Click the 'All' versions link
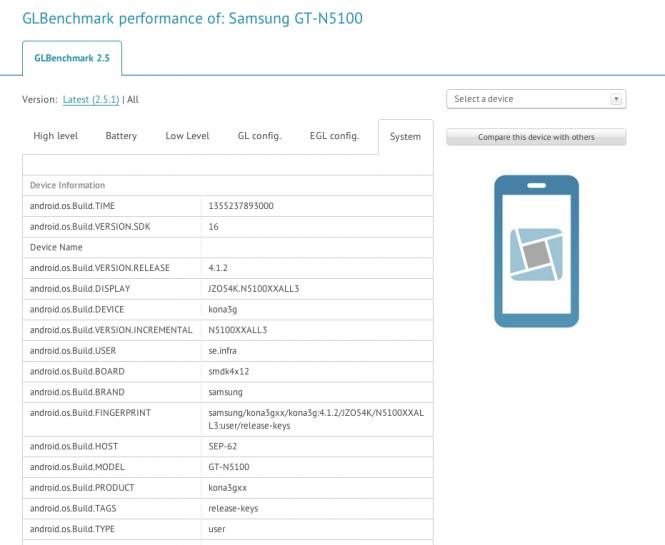 [133, 100]
